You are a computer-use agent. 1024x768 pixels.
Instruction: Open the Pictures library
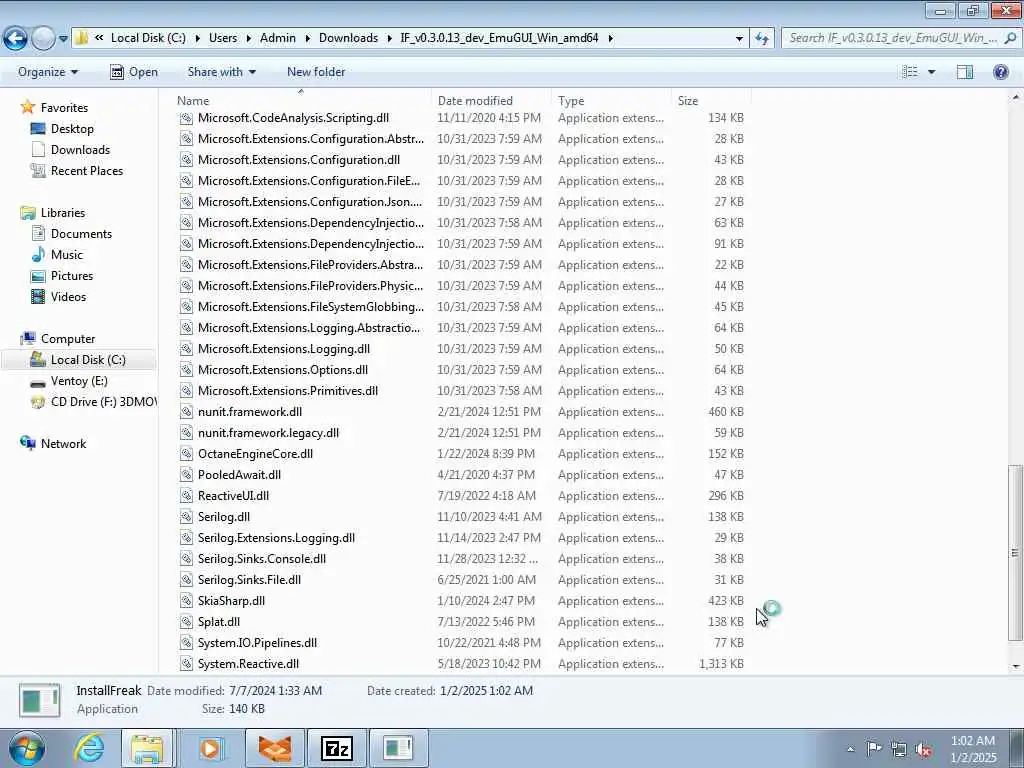point(72,276)
